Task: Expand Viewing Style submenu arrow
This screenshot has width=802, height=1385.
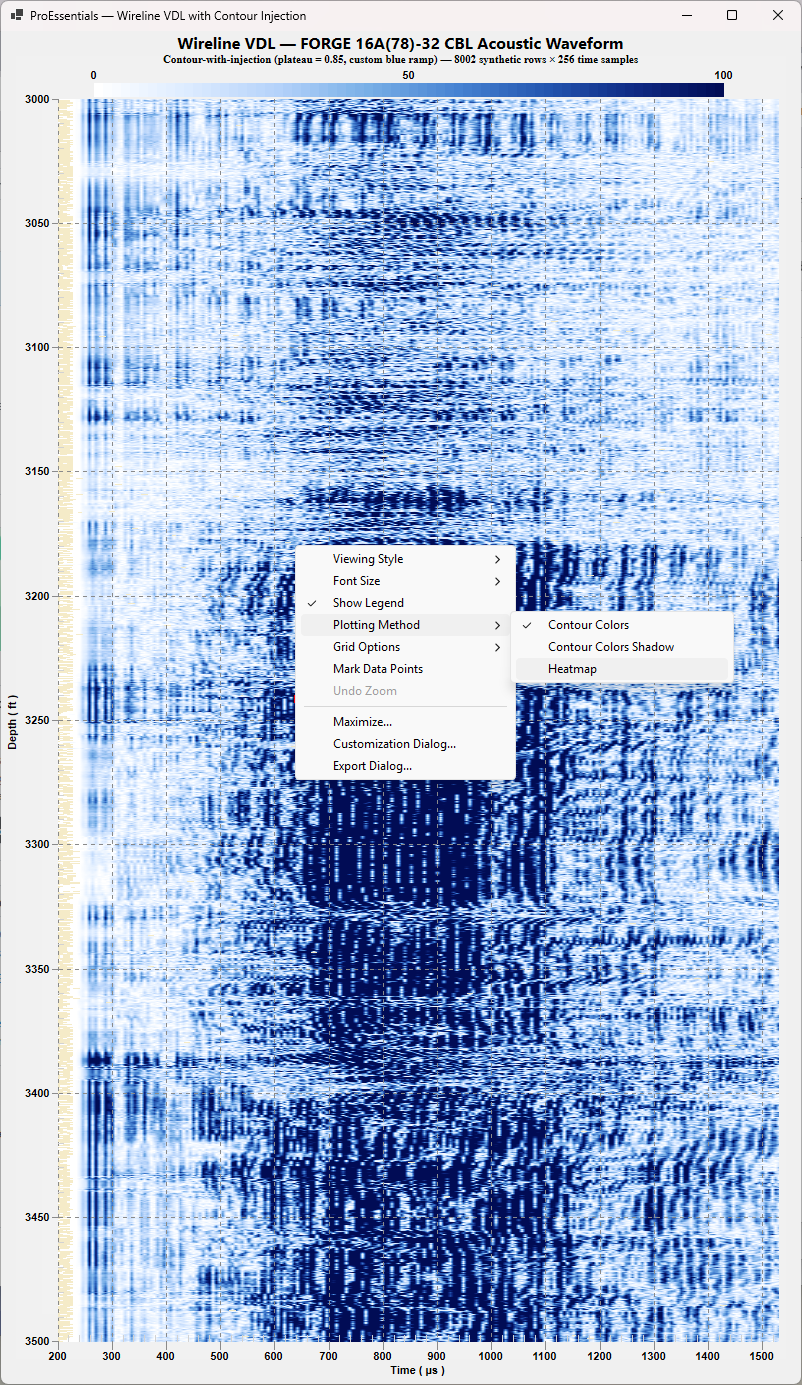Action: click(x=498, y=559)
